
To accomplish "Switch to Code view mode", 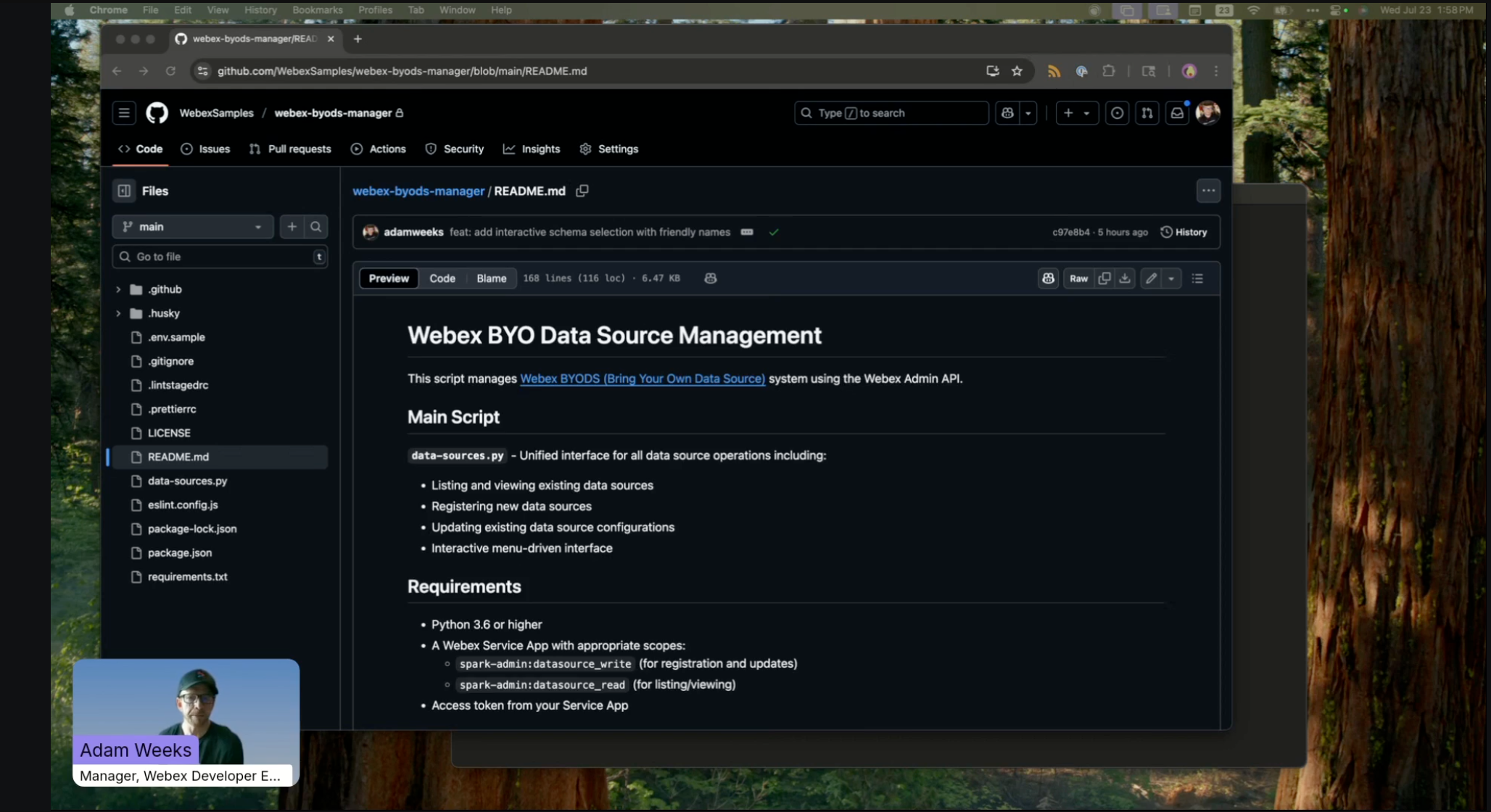I will coord(442,278).
